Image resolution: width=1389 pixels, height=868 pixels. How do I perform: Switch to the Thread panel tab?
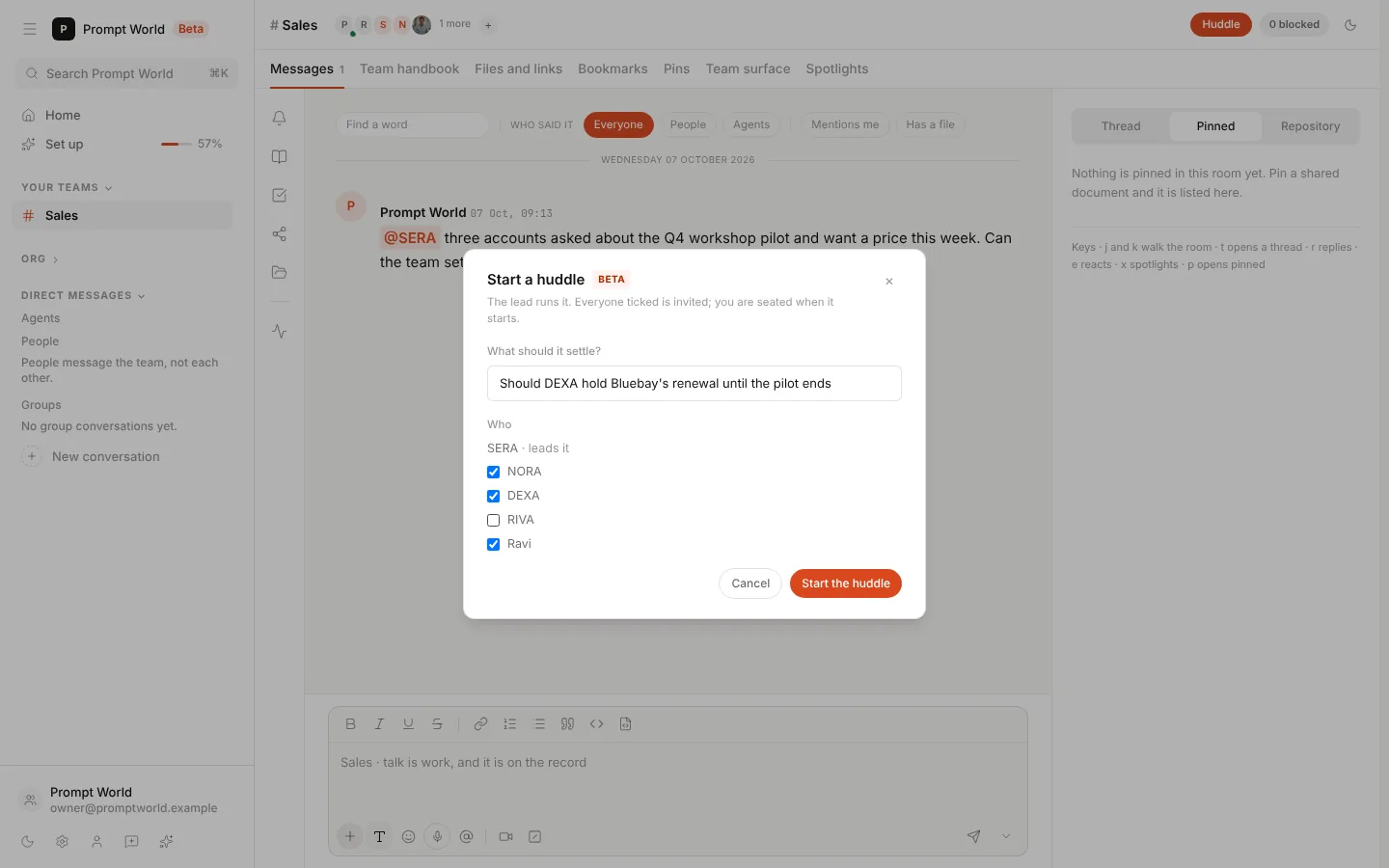tap(1121, 126)
